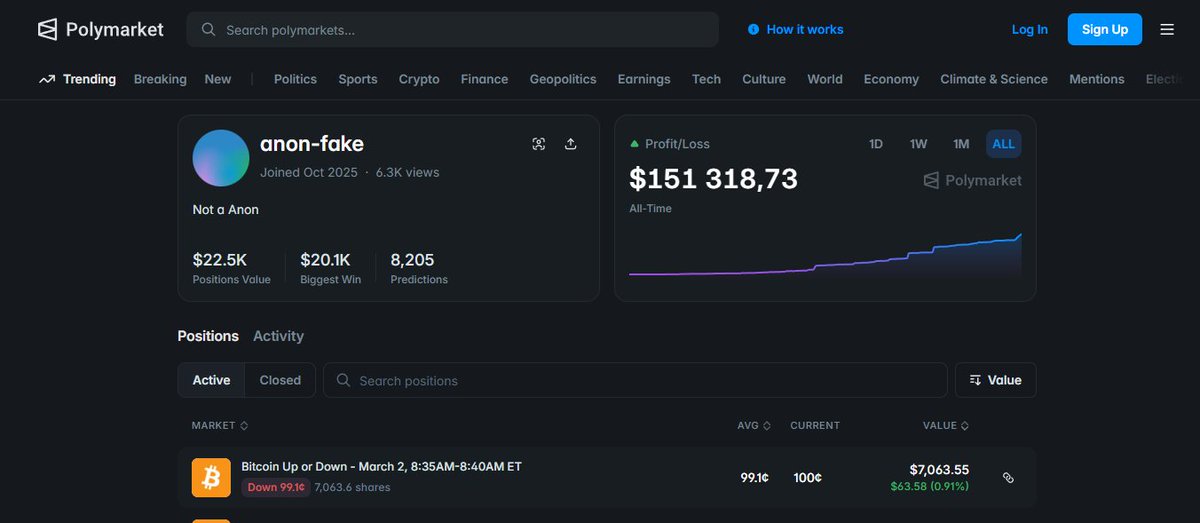The image size is (1200, 523).
Task: Open the Tech category
Action: click(706, 79)
